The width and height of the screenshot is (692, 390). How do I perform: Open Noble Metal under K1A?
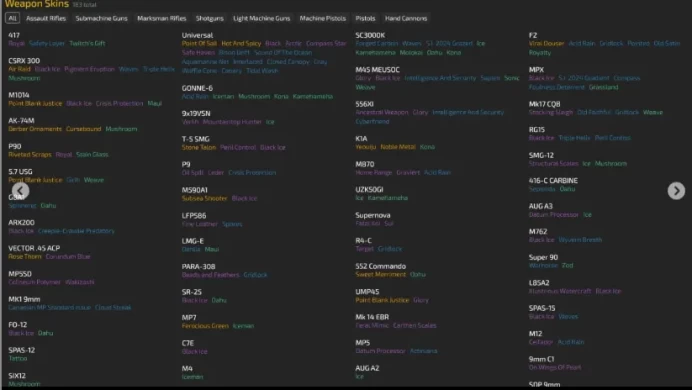pos(398,147)
